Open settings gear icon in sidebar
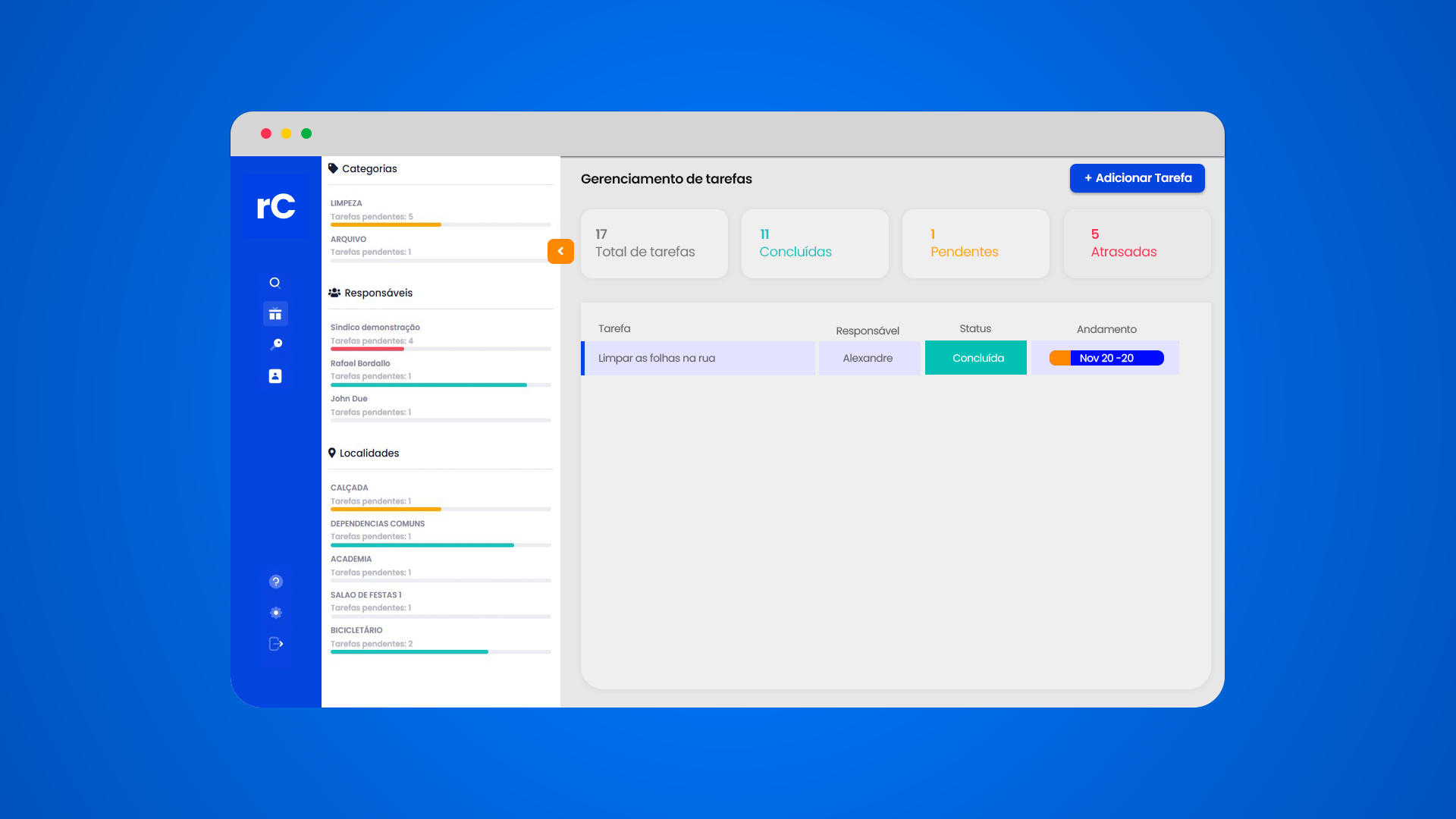Image resolution: width=1456 pixels, height=819 pixels. pos(276,613)
